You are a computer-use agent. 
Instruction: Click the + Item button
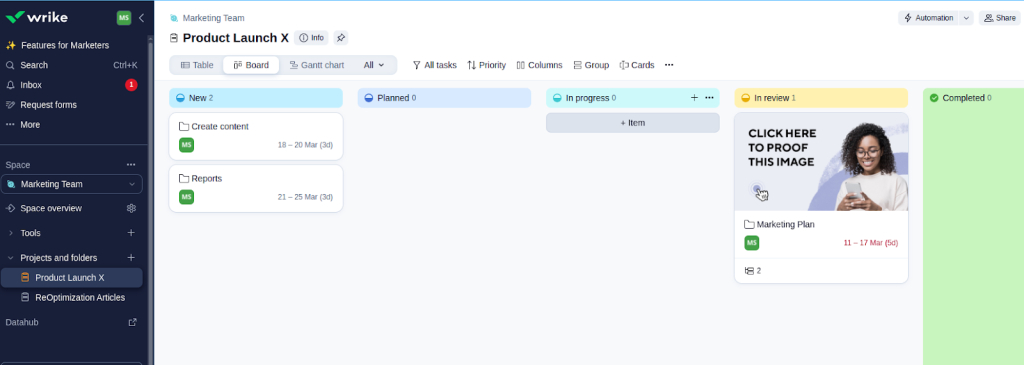633,123
